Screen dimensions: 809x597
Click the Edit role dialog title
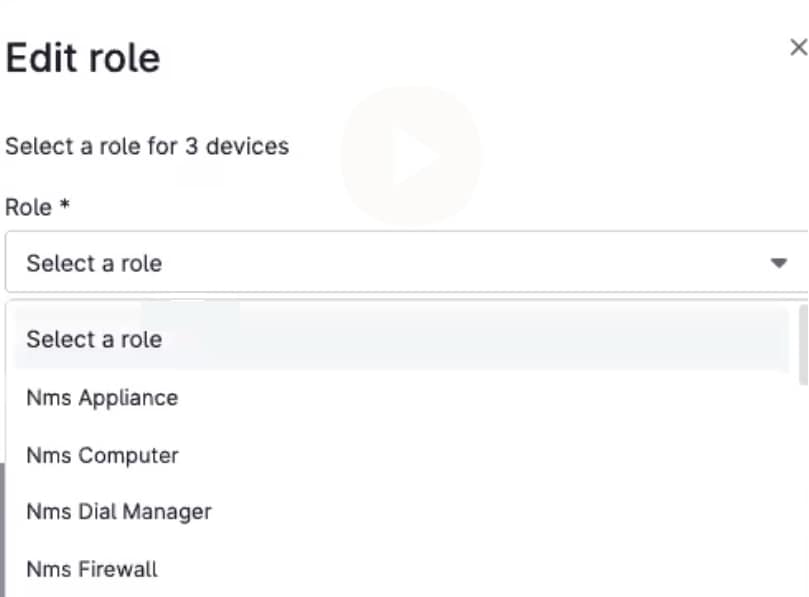pos(82,57)
